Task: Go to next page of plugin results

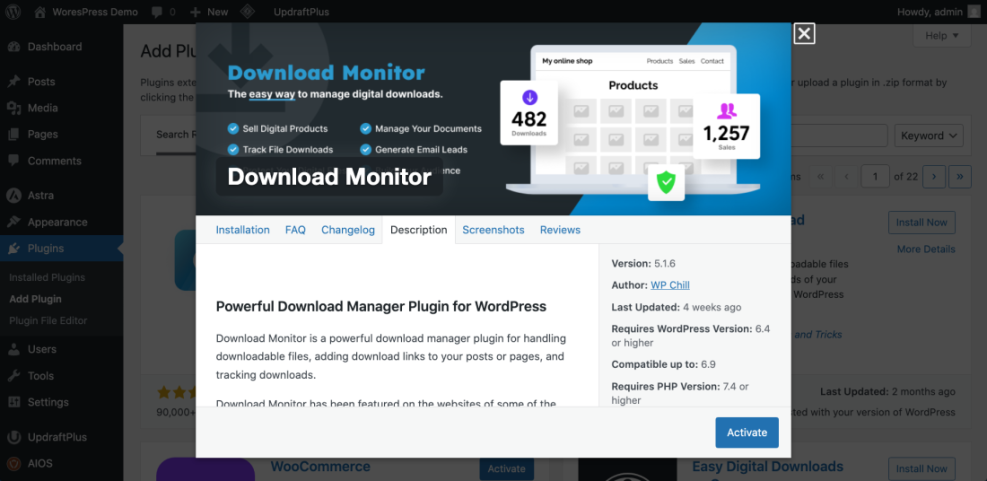Action: [933, 177]
